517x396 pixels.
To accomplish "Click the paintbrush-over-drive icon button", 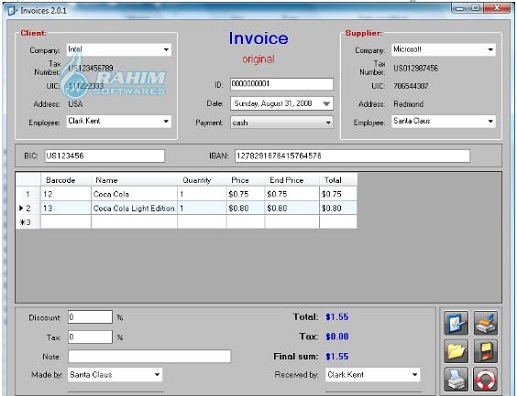I will [486, 323].
